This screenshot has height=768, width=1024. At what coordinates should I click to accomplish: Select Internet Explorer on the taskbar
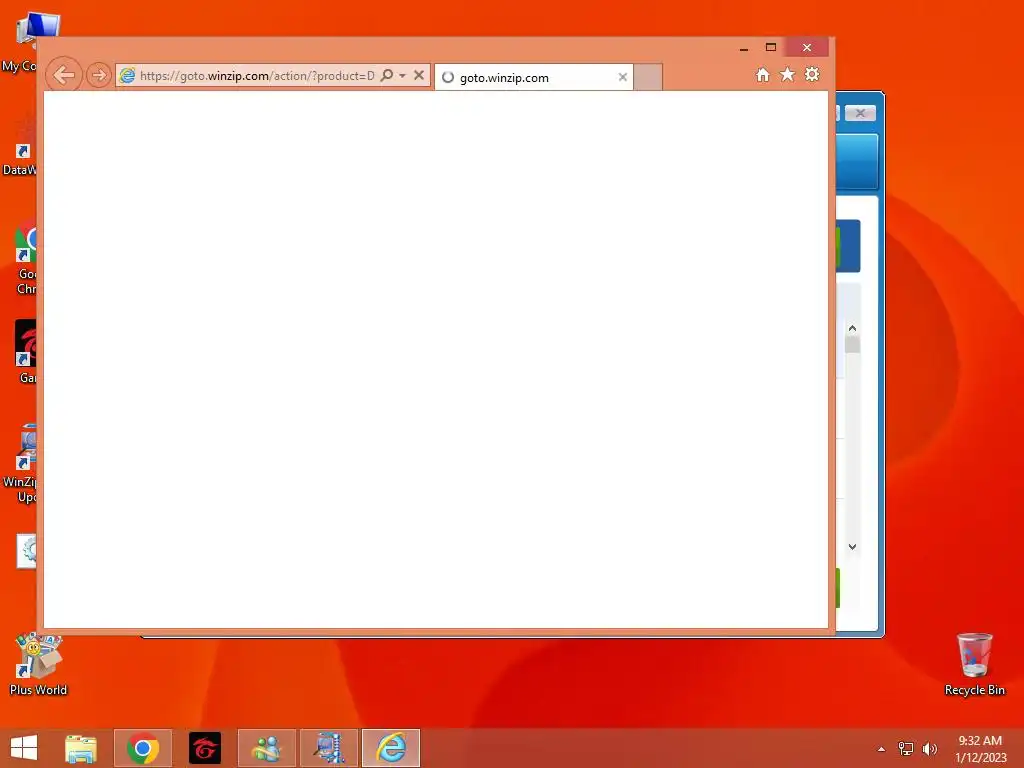391,748
